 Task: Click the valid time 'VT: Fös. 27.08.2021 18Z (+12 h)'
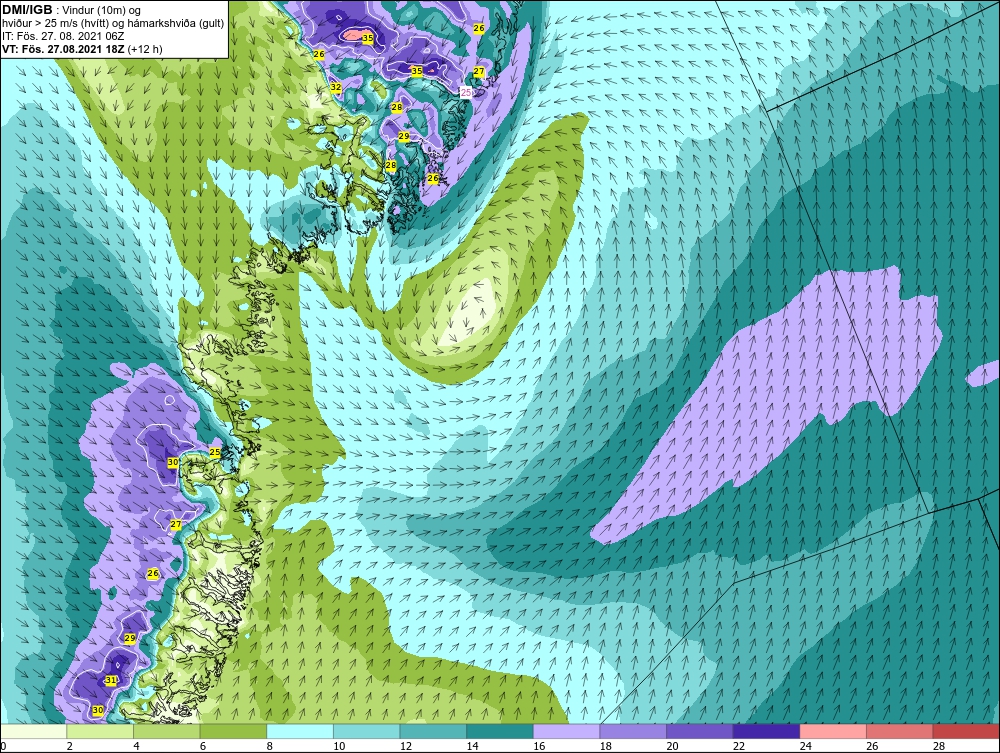point(82,49)
